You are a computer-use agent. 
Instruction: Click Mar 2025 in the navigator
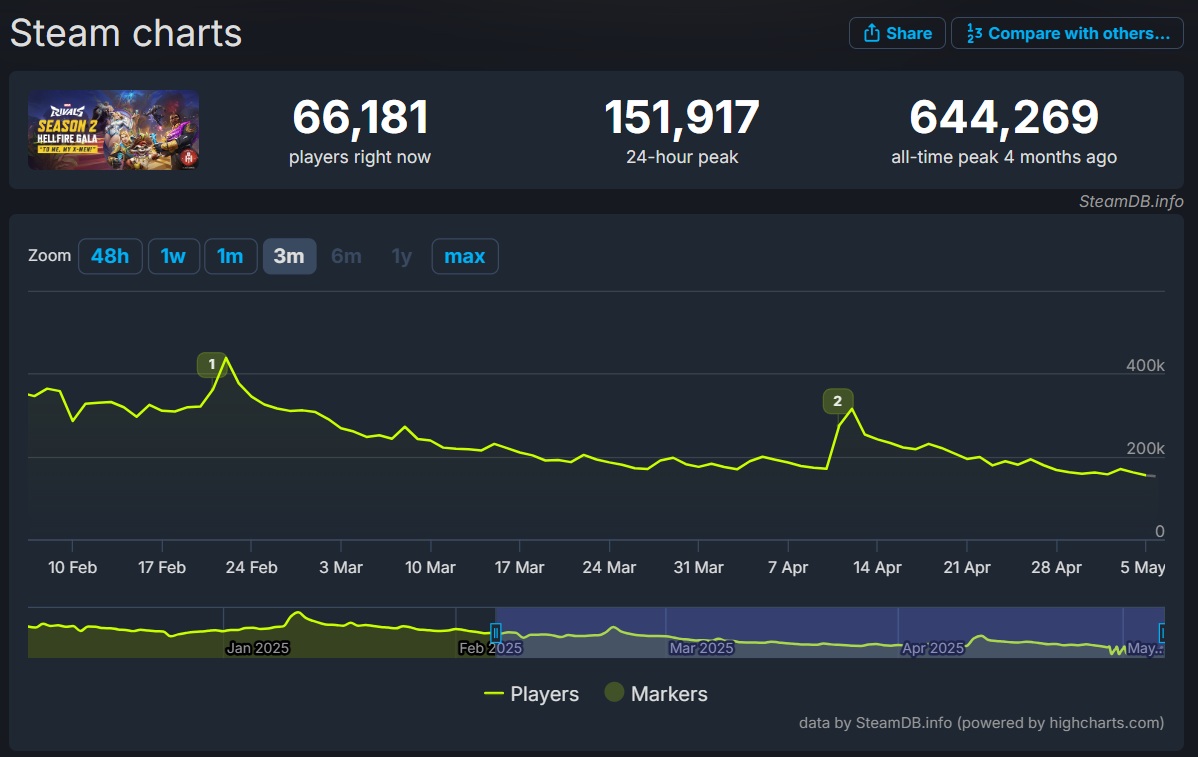pyautogui.click(x=701, y=648)
